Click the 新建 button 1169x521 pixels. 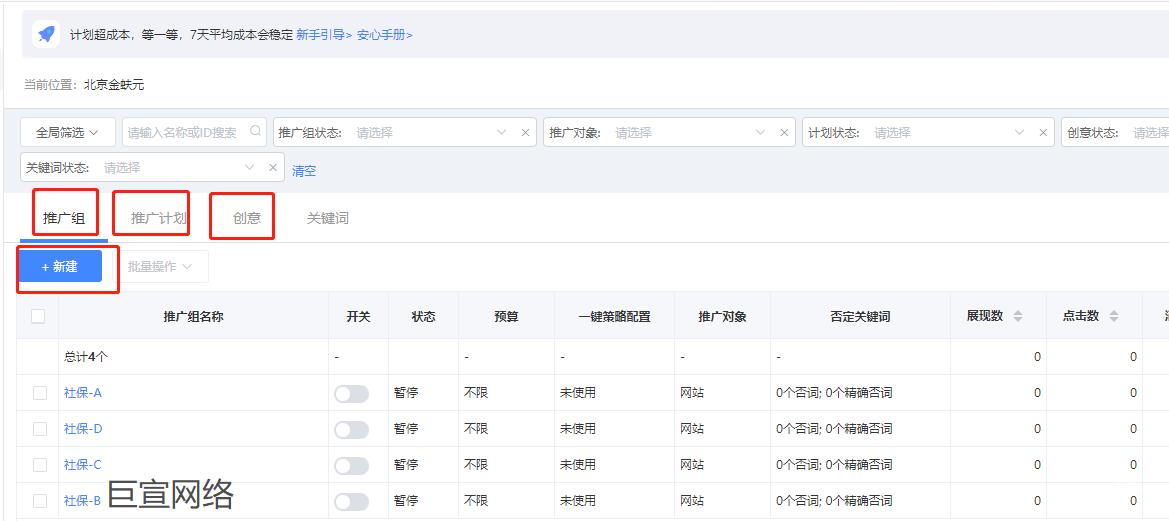[60, 266]
